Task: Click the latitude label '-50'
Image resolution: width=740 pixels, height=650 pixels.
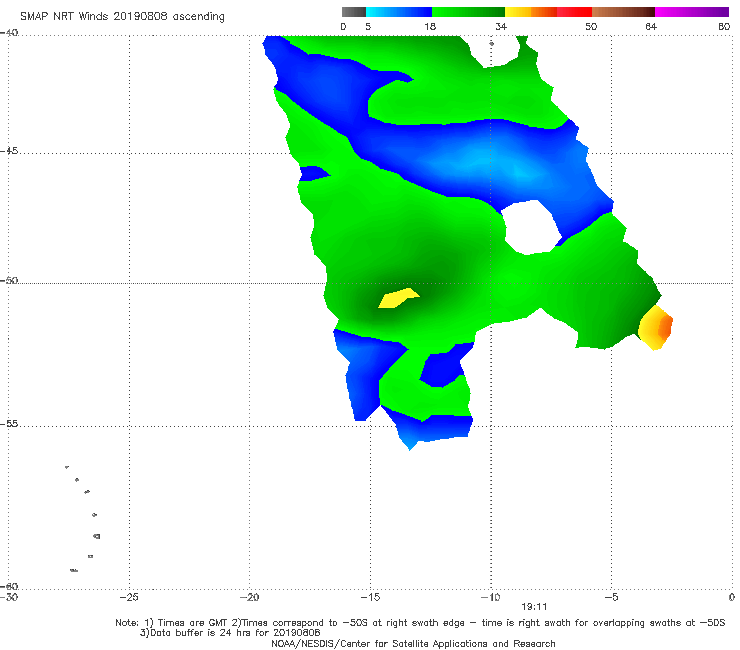Action: (x=9, y=280)
